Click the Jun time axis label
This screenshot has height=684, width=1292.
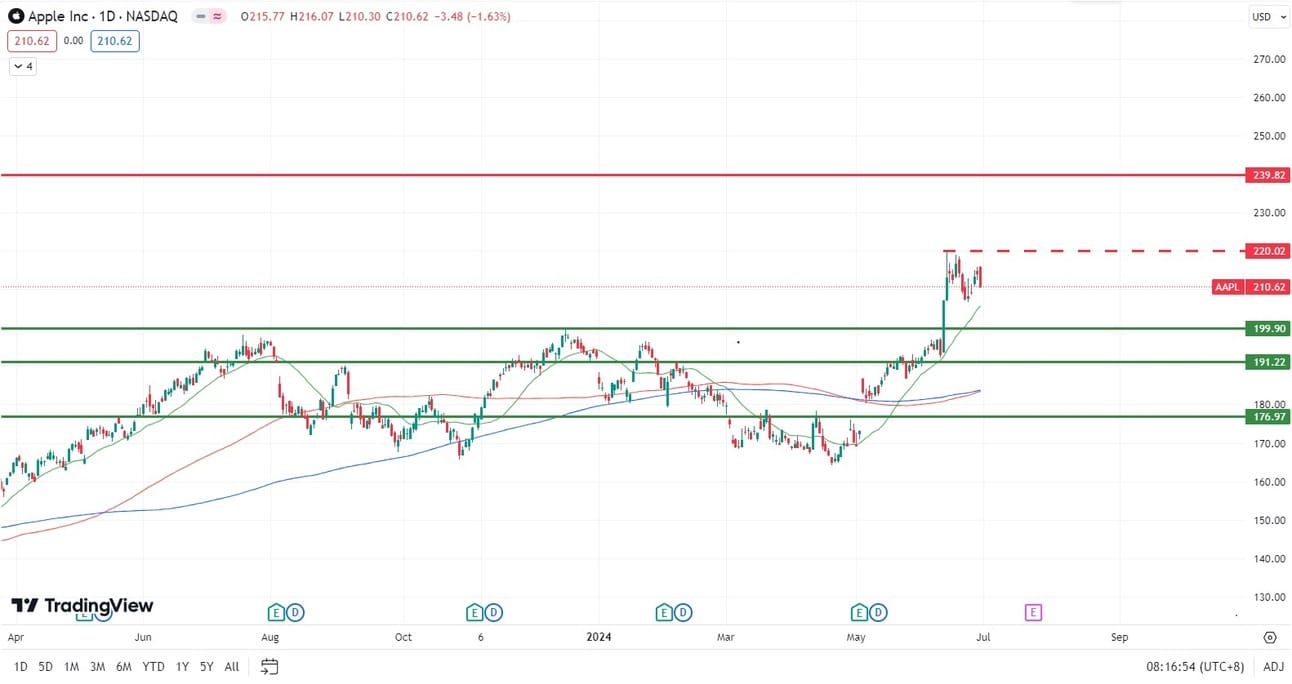(142, 637)
